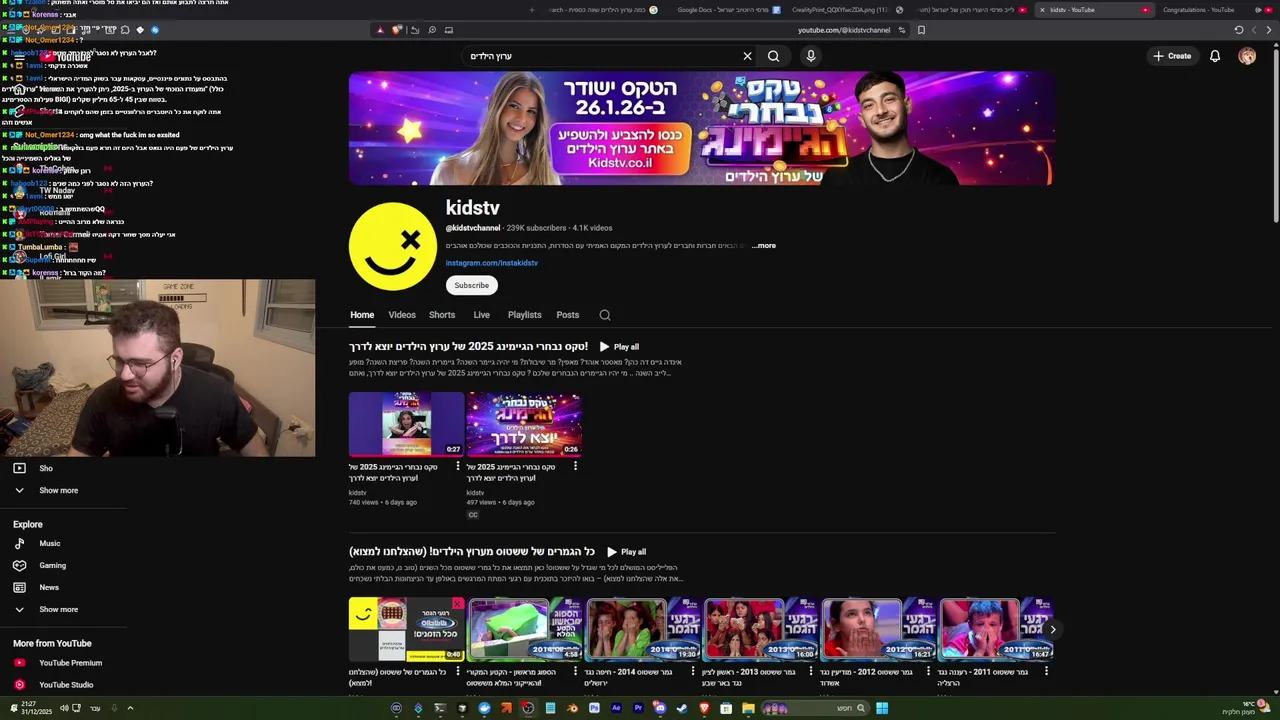The height and width of the screenshot is (720, 1280).
Task: Subscribe to the kidstv channel
Action: 471,285
